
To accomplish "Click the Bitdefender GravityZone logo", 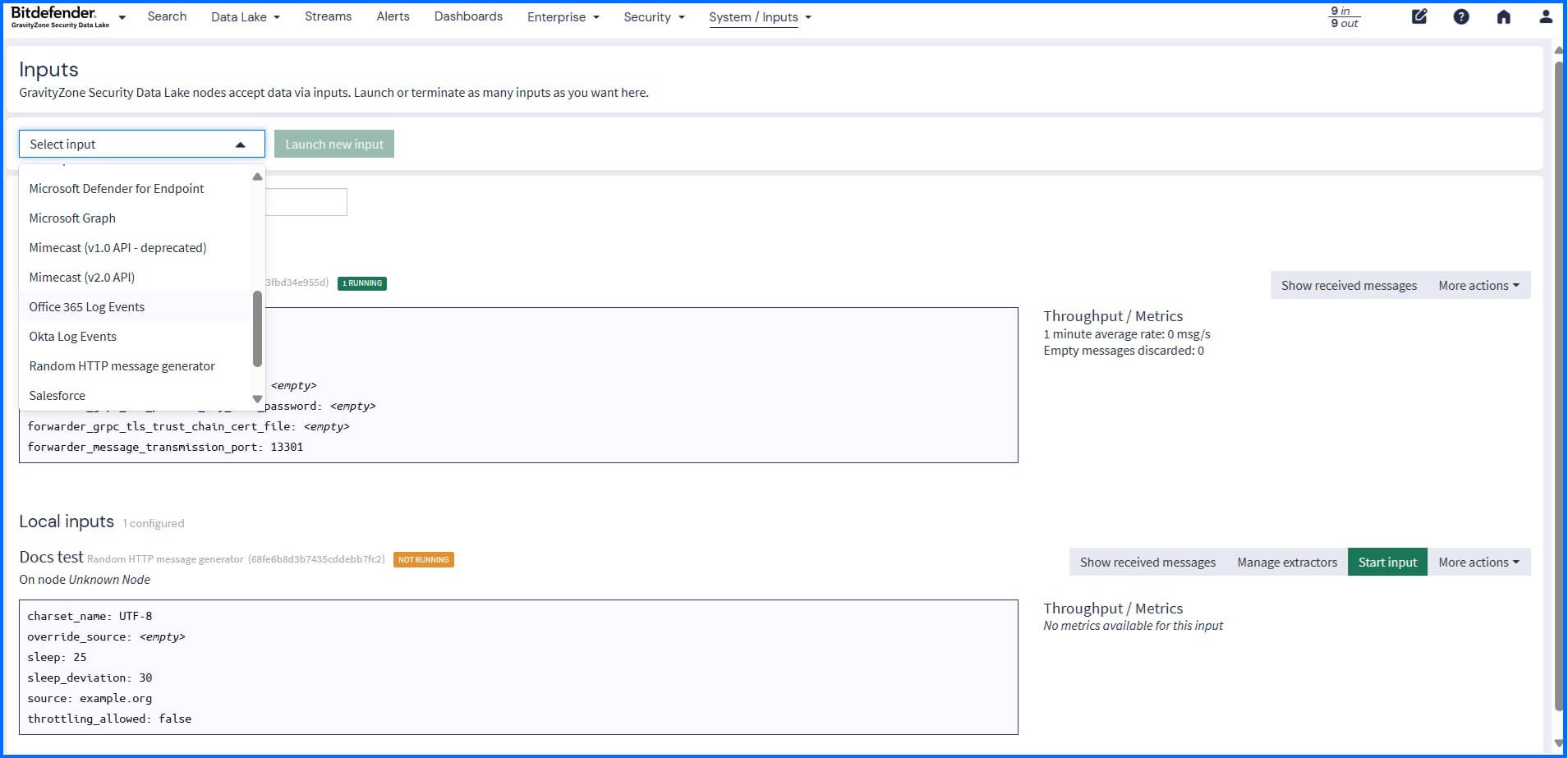I will [53, 16].
